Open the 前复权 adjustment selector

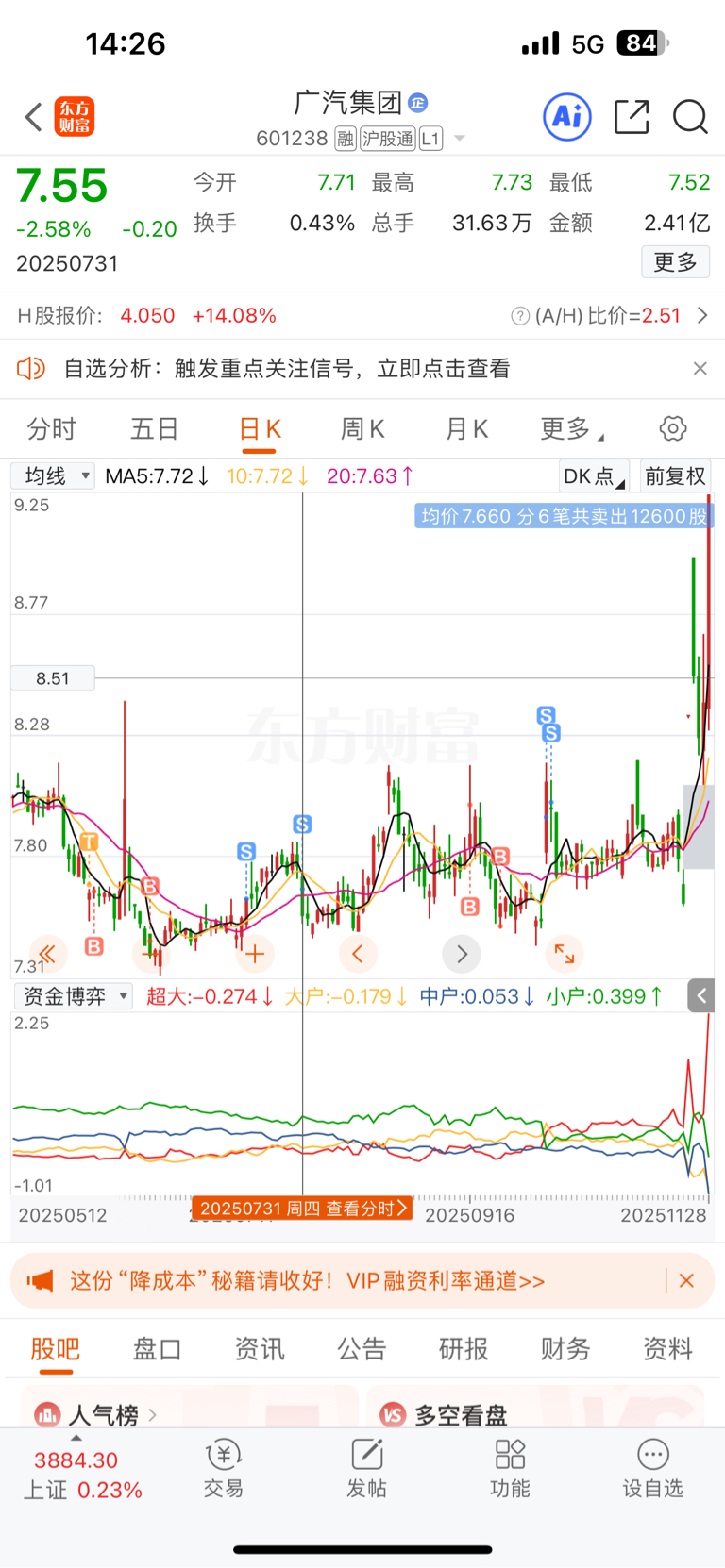point(675,476)
